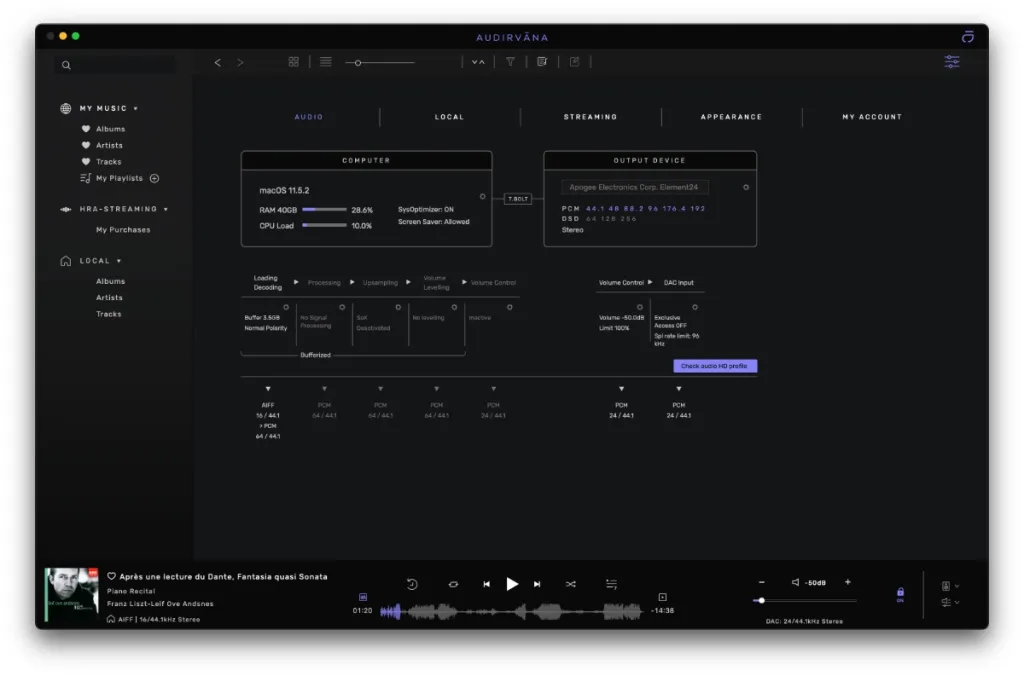Click the mini-player icon in title bar
Screen dimensions: 1024x676
(x=967, y=37)
